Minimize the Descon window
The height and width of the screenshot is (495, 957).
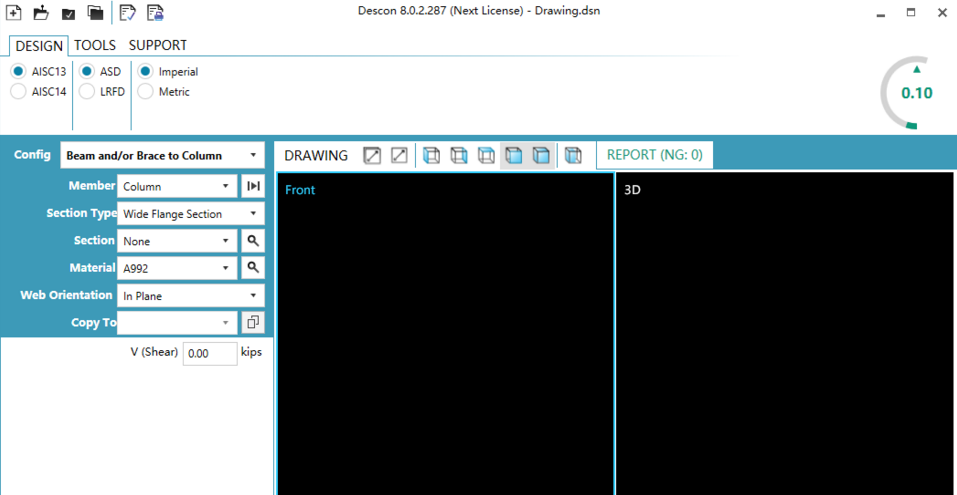click(x=881, y=13)
